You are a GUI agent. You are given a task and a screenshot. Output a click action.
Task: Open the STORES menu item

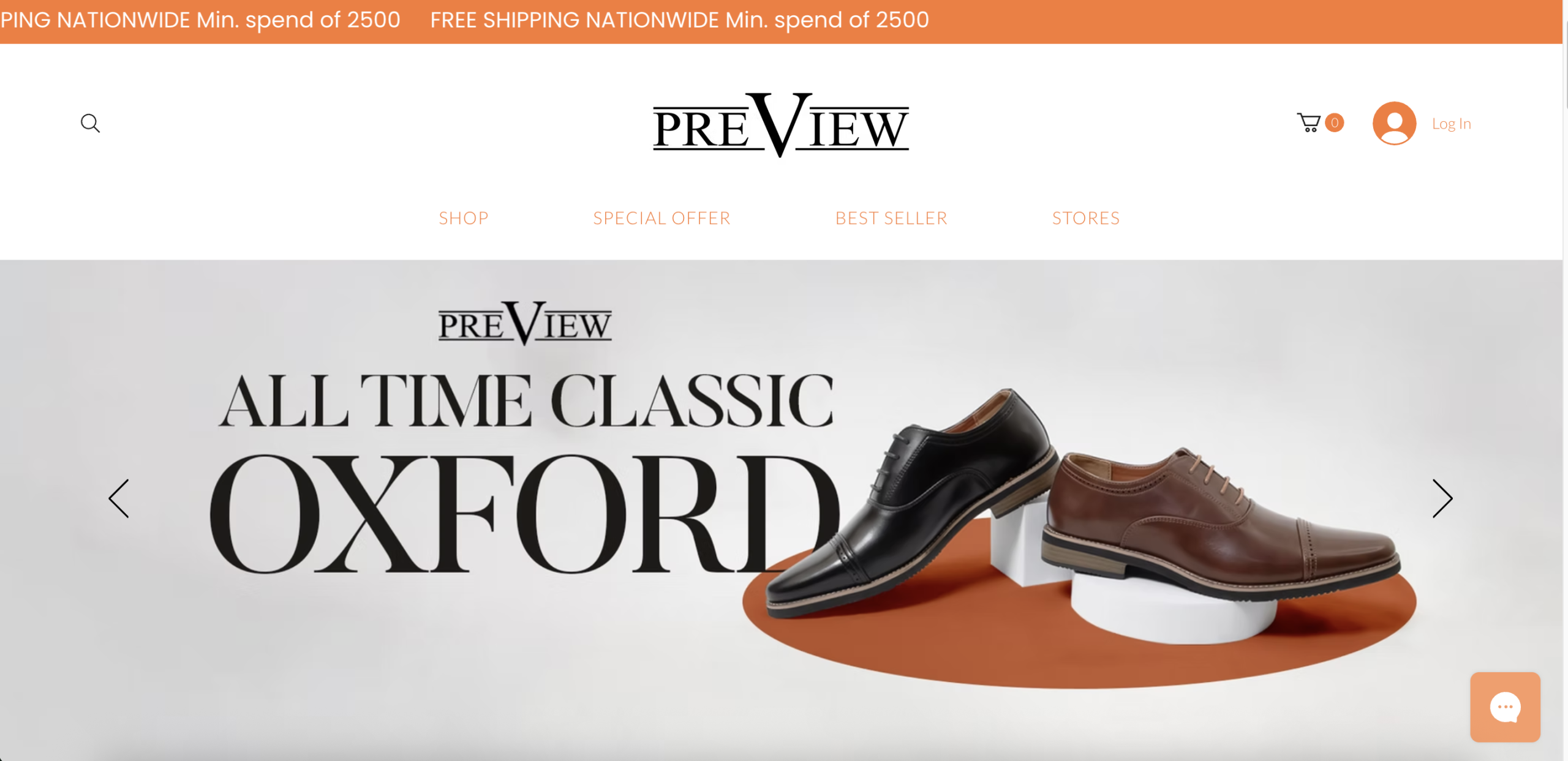(1086, 218)
